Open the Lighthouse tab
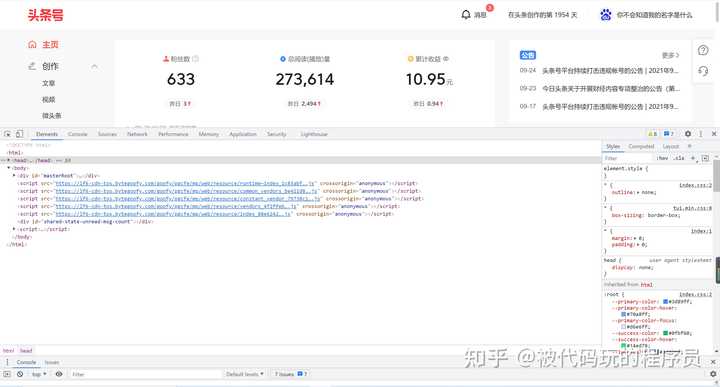This screenshot has height=387, width=720. click(x=314, y=134)
